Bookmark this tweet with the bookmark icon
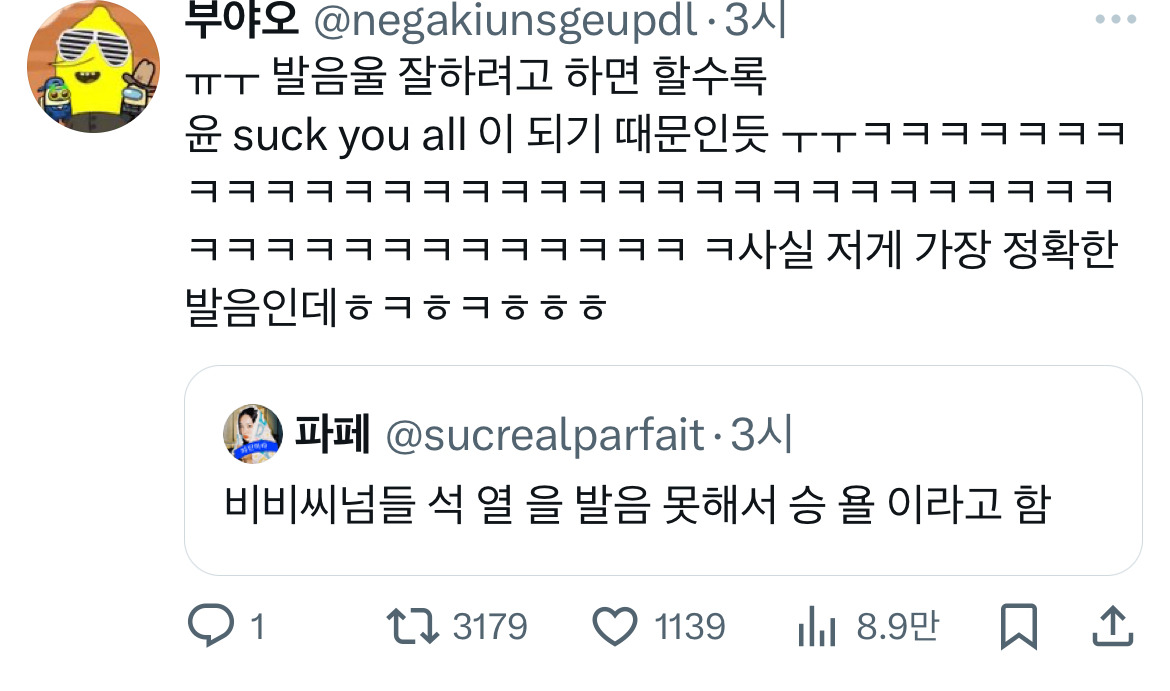Viewport: 1170px width, 691px height. 1019,626
